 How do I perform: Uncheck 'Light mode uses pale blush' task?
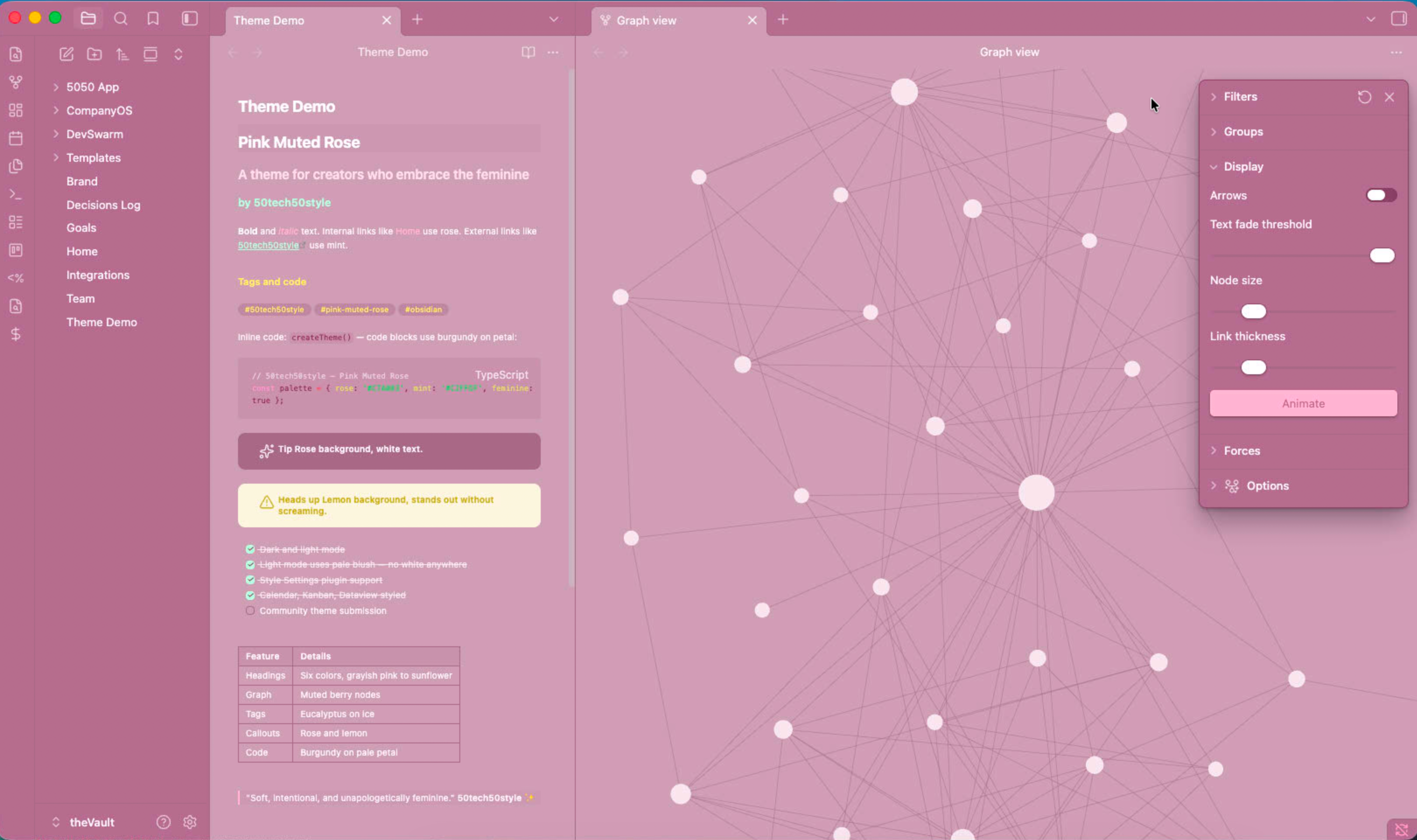(250, 565)
